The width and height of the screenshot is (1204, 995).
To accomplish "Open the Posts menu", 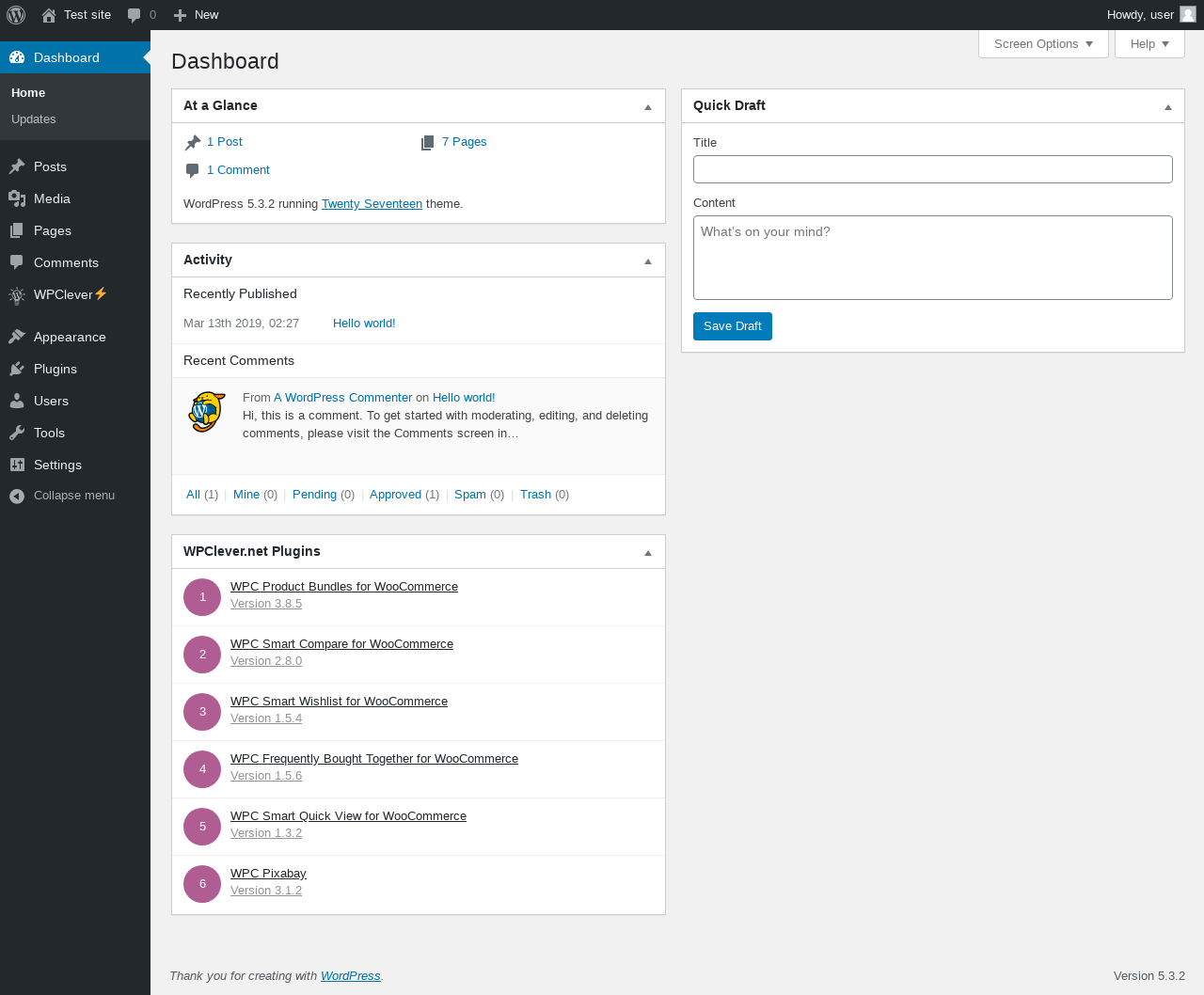I will (75, 166).
